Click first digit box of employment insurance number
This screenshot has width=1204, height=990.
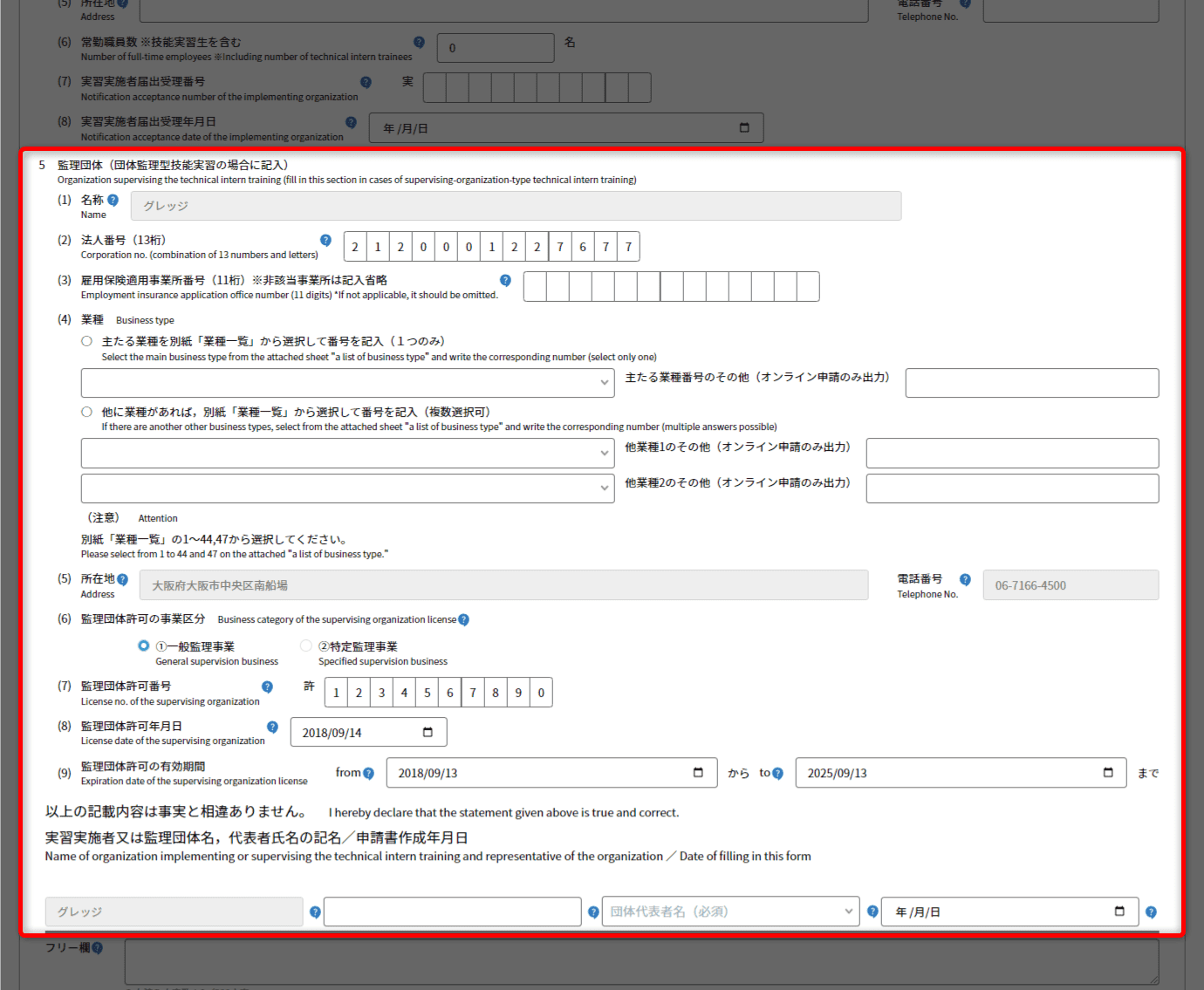[535, 286]
